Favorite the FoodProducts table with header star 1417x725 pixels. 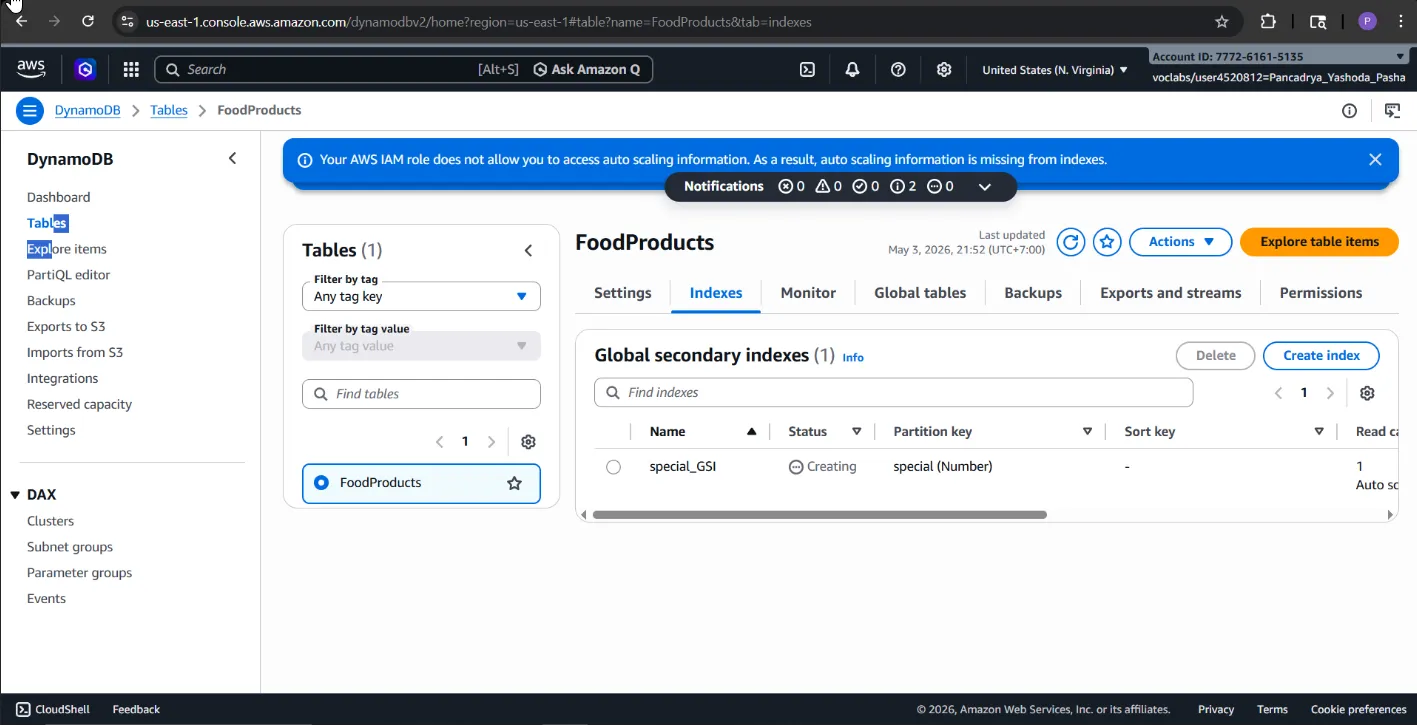(1107, 241)
